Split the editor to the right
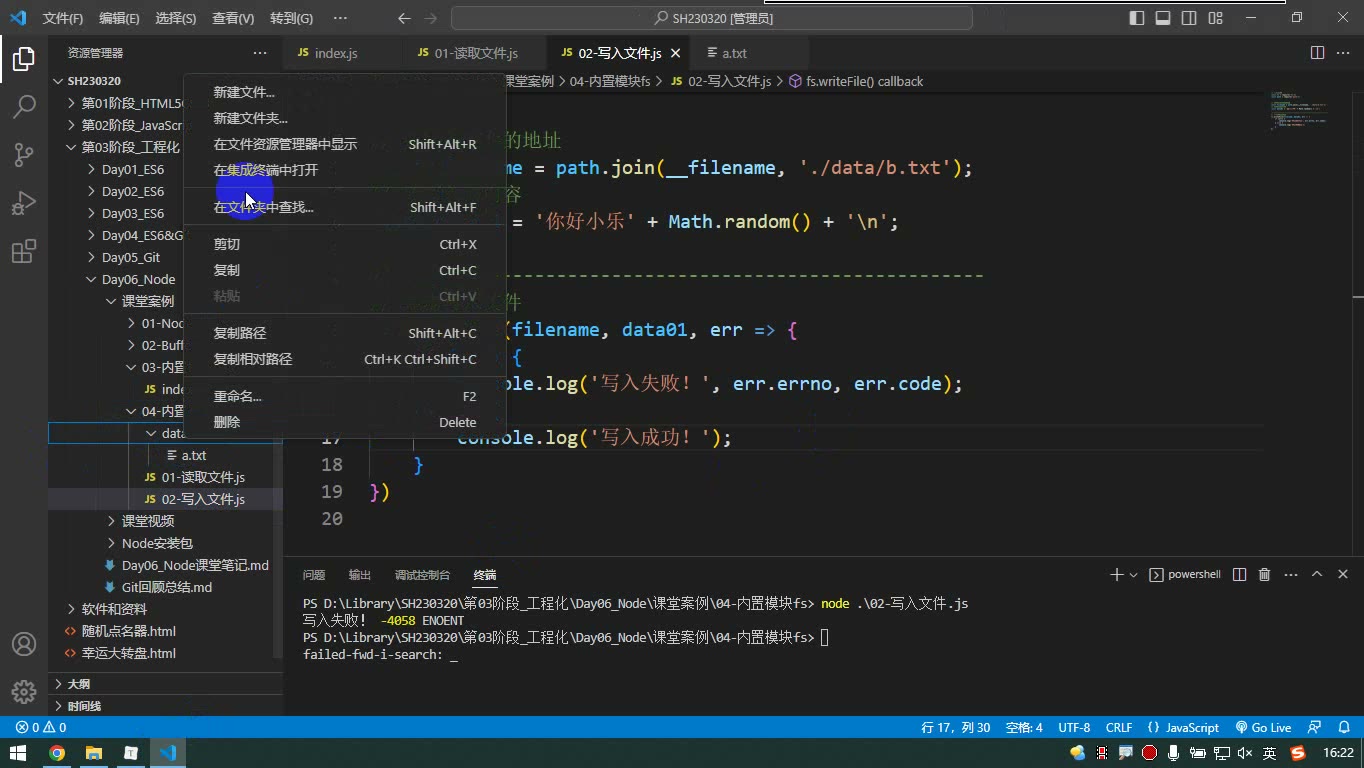The width and height of the screenshot is (1364, 768). click(x=1317, y=53)
